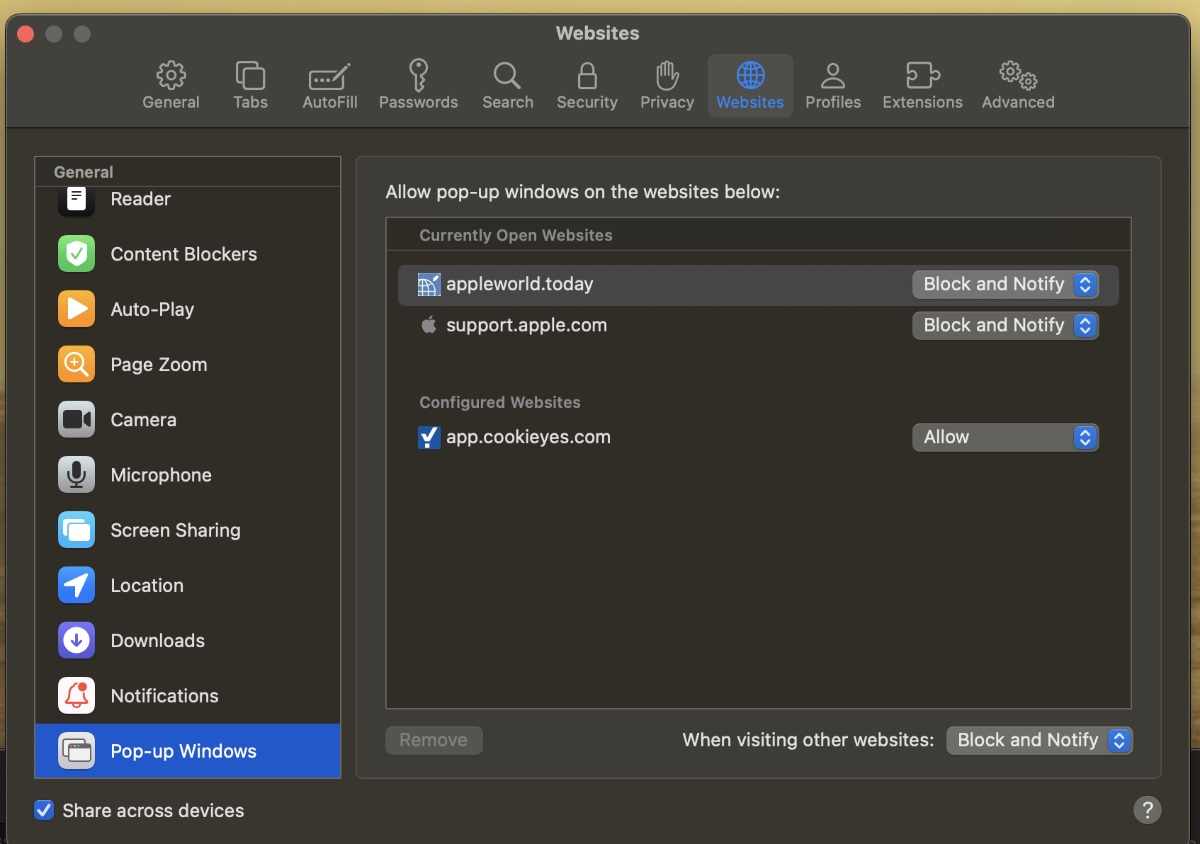Switch to the Tabs label
This screenshot has height=844, width=1200.
click(250, 102)
